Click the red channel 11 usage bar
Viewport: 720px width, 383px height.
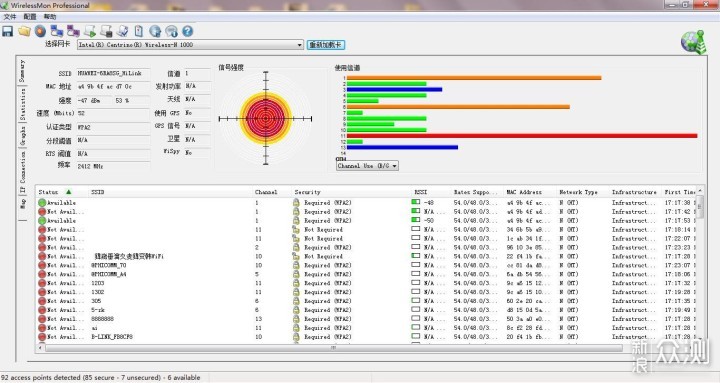coord(522,136)
